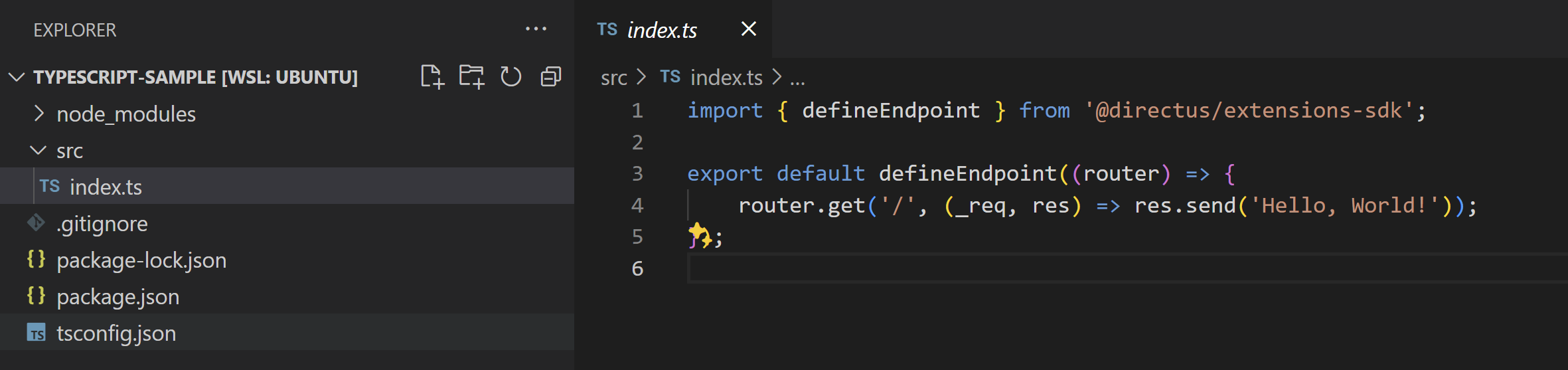Open the src breadcrumb chevron
This screenshot has width=1568, height=370.
pyautogui.click(x=641, y=77)
